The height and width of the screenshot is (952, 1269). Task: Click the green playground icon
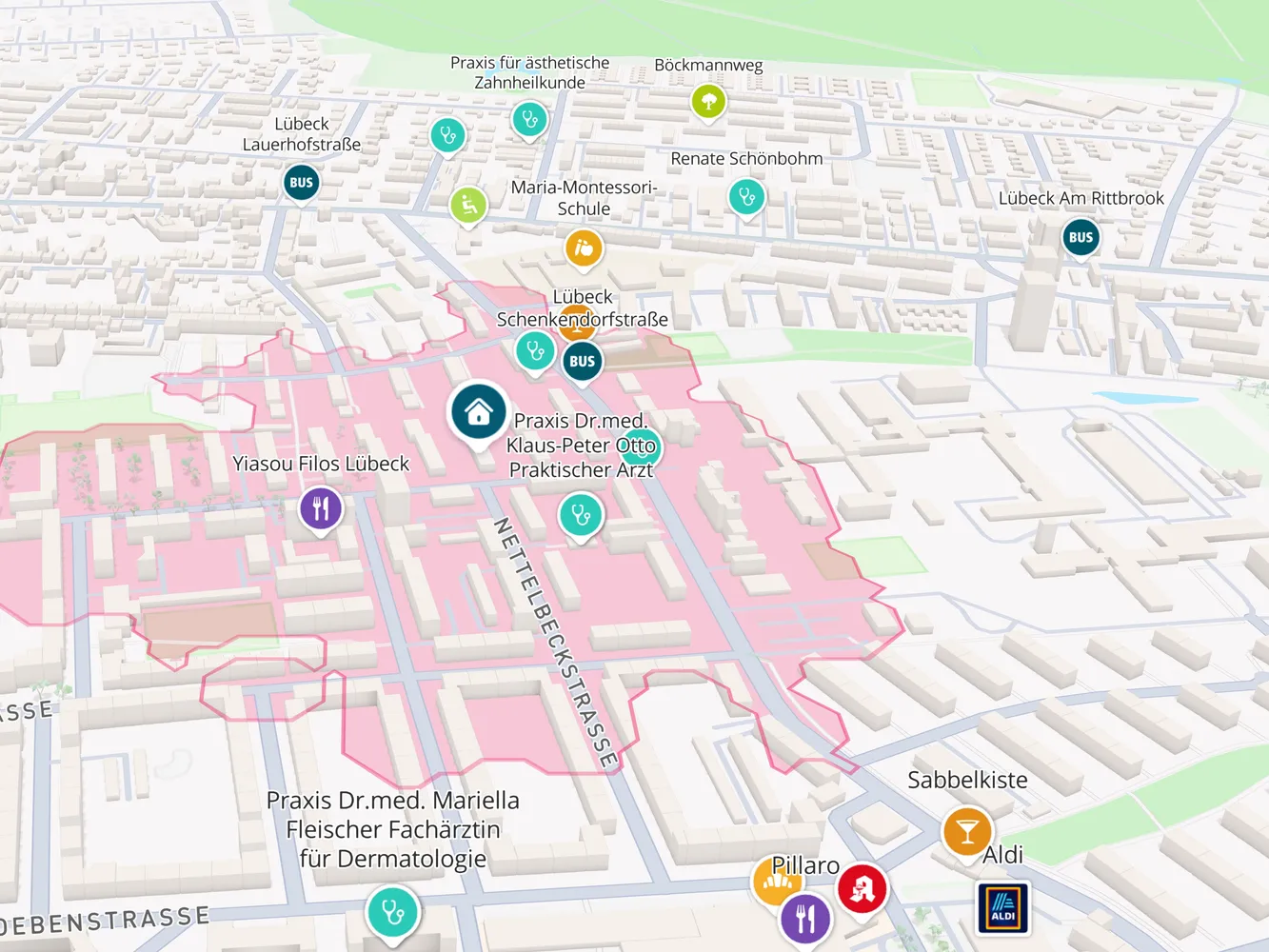[468, 206]
